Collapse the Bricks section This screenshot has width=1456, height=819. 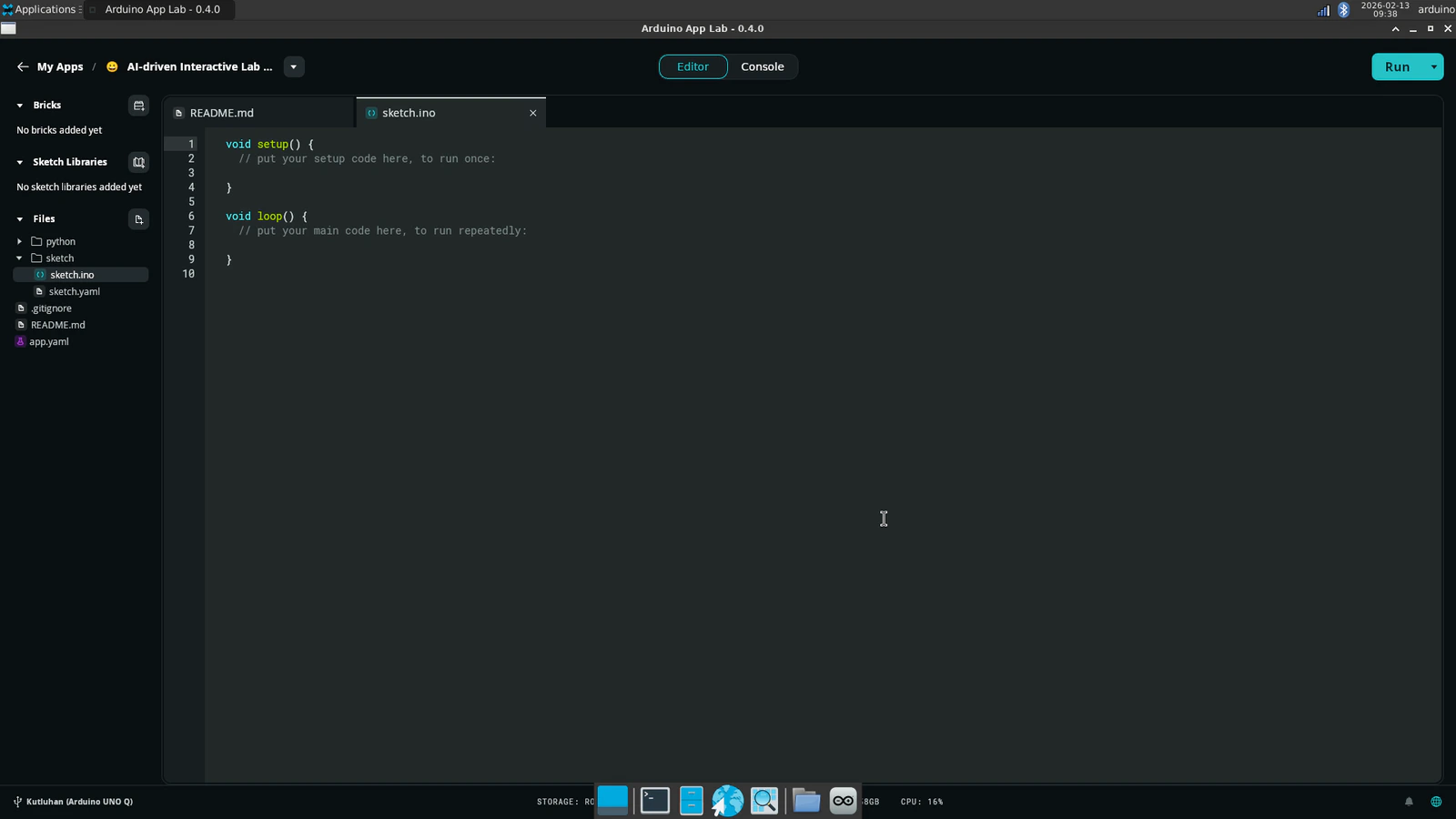click(x=20, y=106)
